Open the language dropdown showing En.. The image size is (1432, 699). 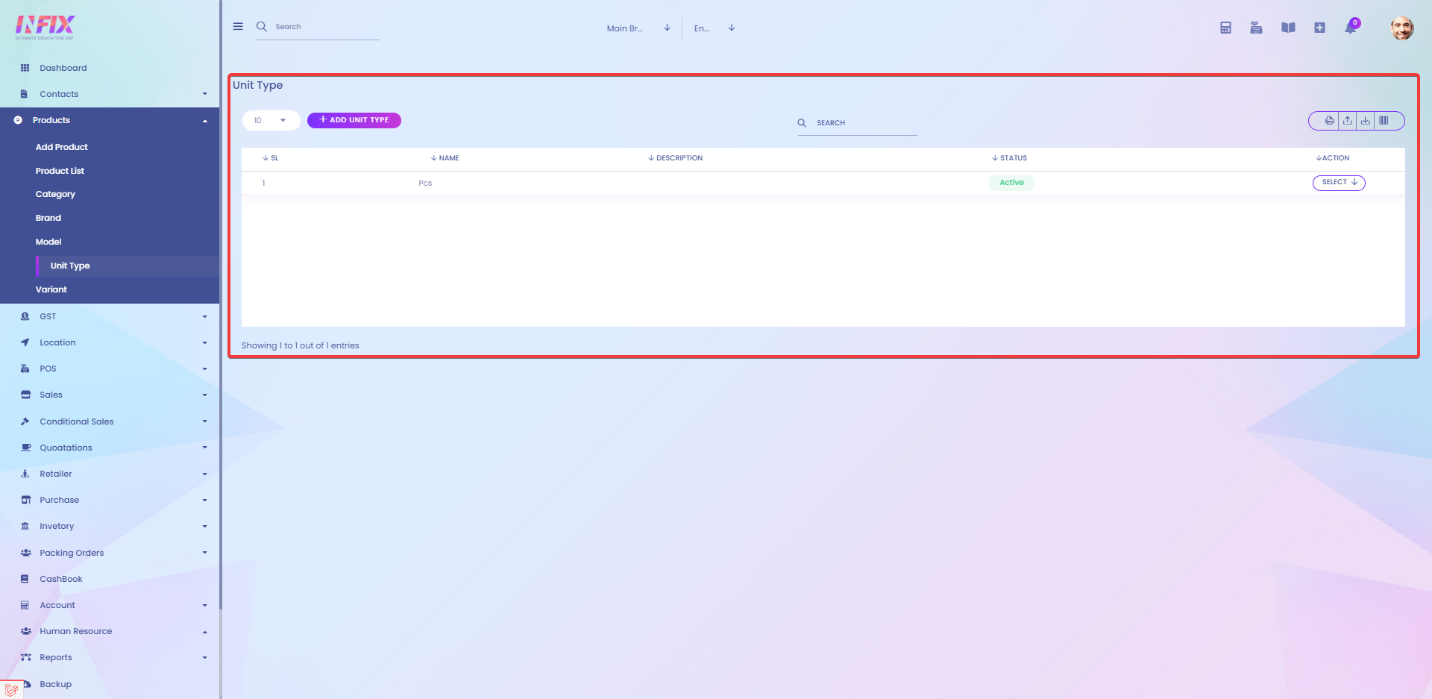pyautogui.click(x=714, y=28)
